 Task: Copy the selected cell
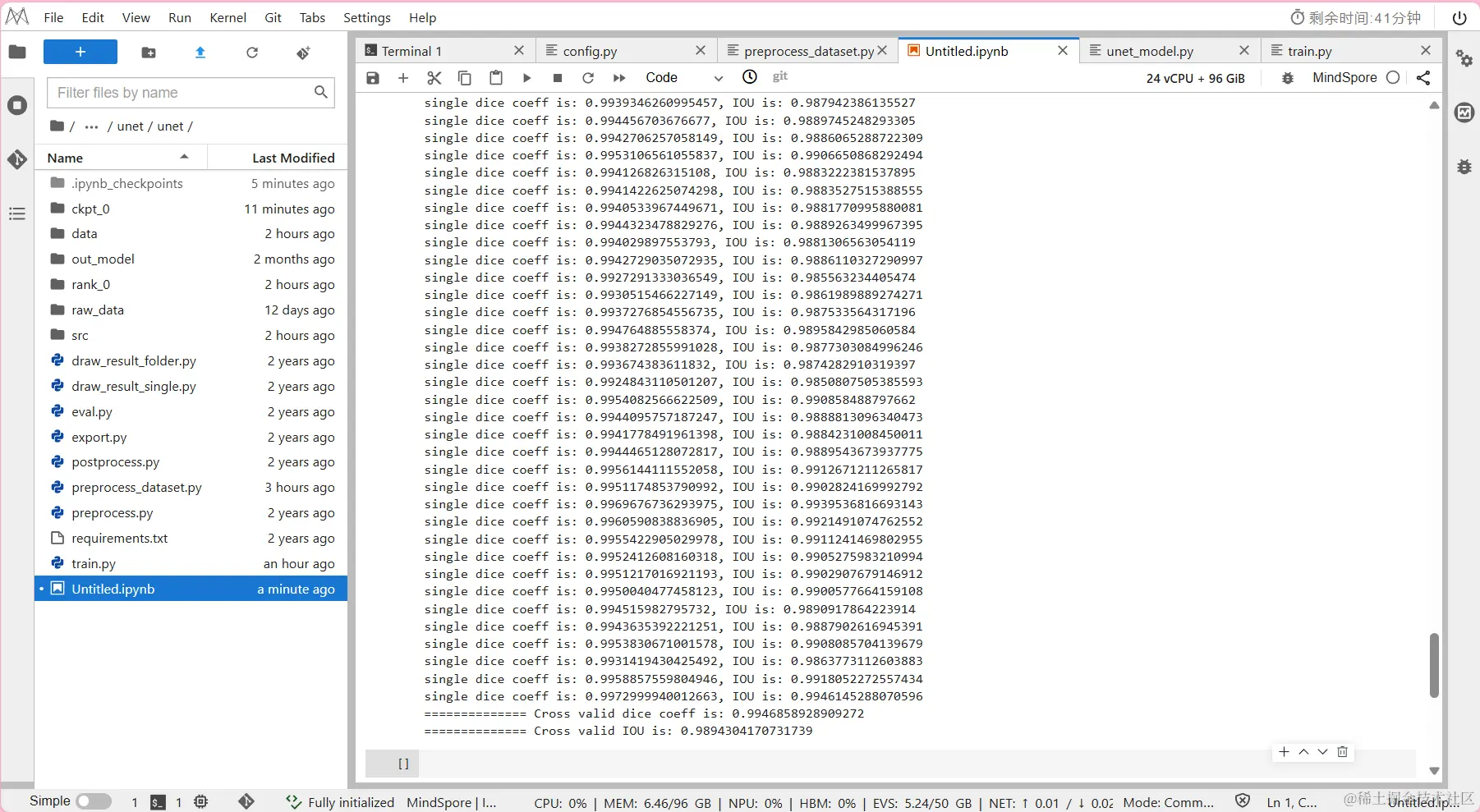tap(465, 77)
